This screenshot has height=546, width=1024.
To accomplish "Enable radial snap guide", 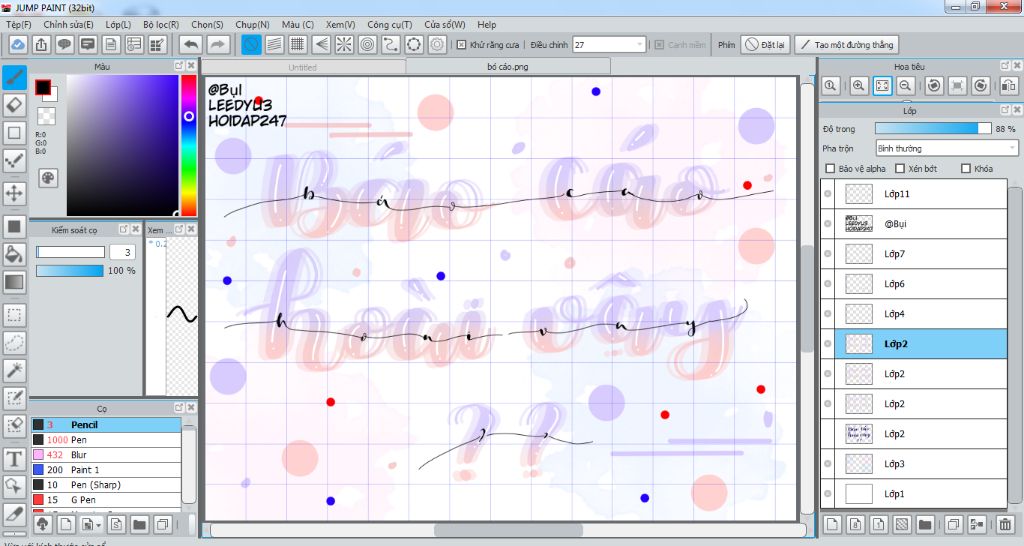I will pyautogui.click(x=344, y=44).
